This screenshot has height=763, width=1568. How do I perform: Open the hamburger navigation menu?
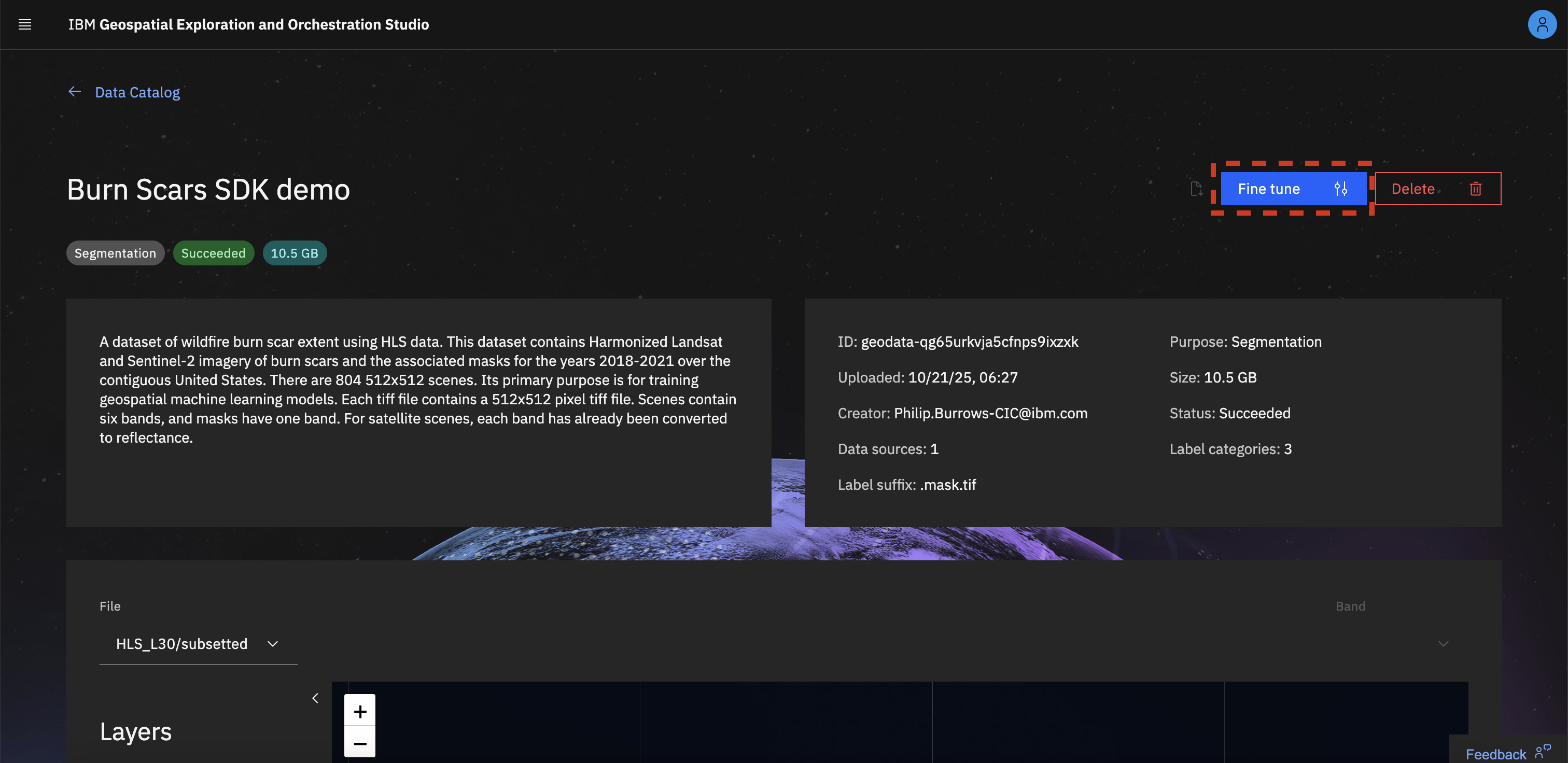click(x=24, y=24)
